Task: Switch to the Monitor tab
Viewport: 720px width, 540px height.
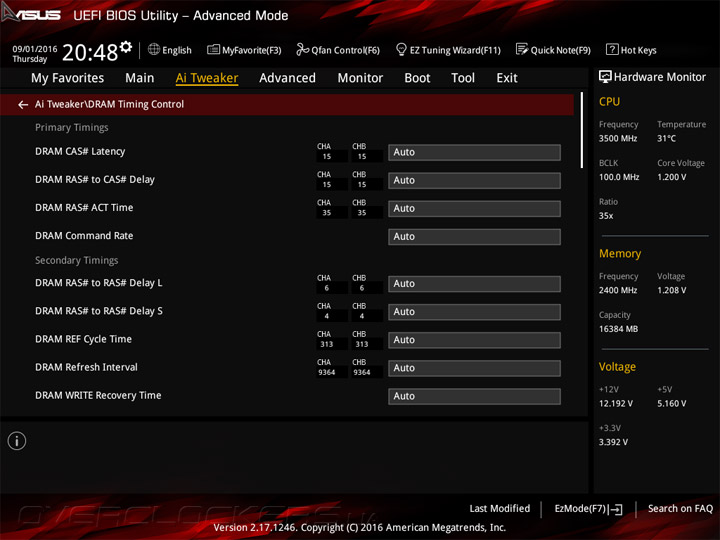Action: (x=360, y=78)
